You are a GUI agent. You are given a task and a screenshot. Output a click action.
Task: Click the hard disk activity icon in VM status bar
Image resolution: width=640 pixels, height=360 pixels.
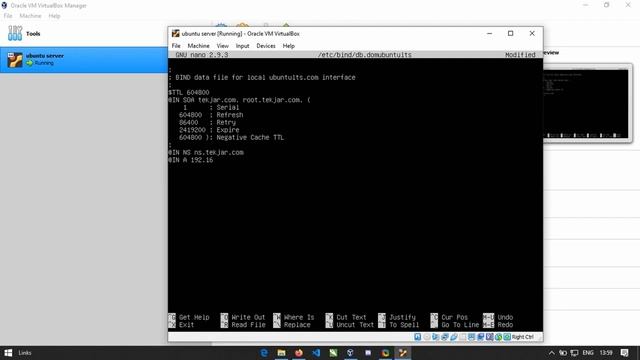coord(418,337)
